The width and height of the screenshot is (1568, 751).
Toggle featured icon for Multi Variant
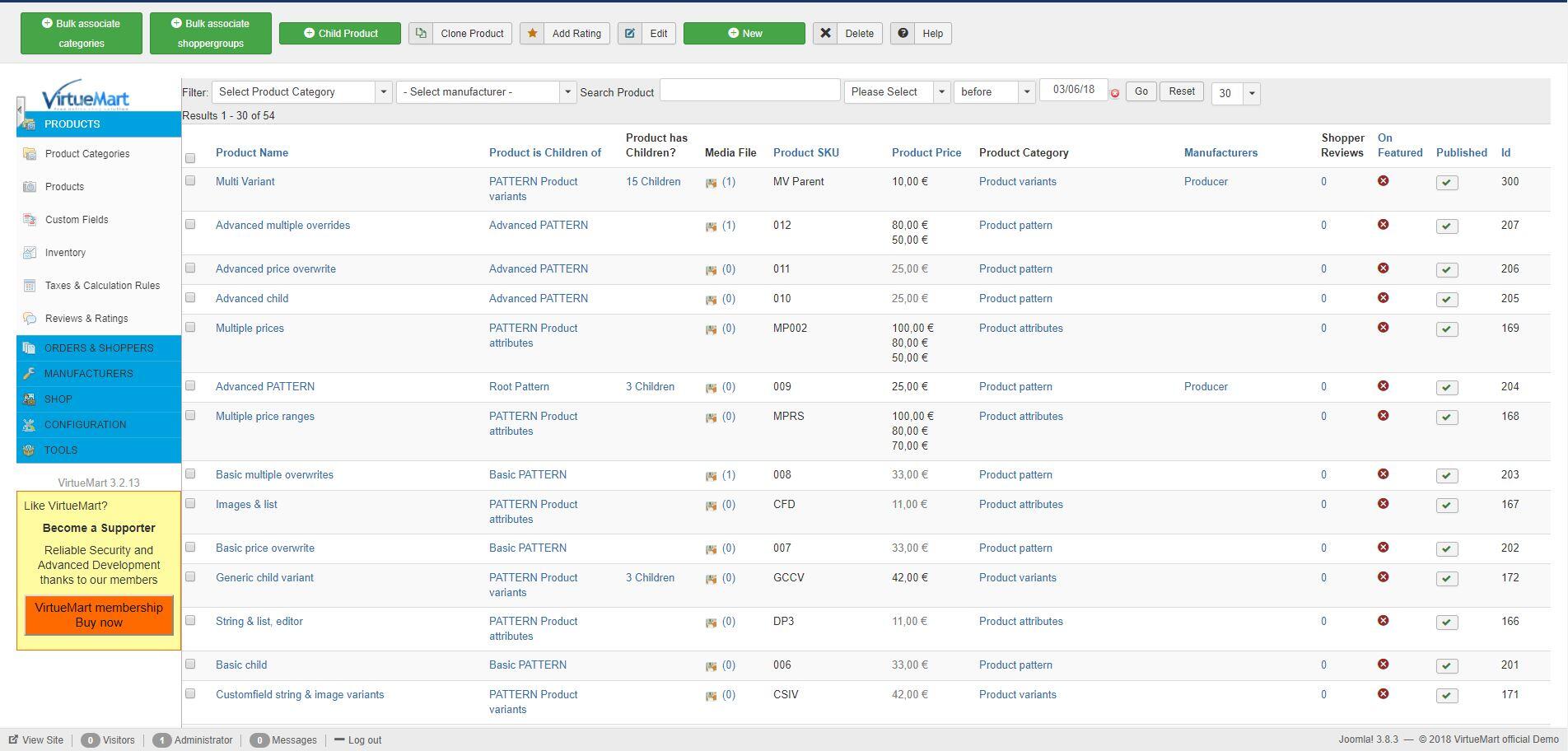pyautogui.click(x=1384, y=181)
